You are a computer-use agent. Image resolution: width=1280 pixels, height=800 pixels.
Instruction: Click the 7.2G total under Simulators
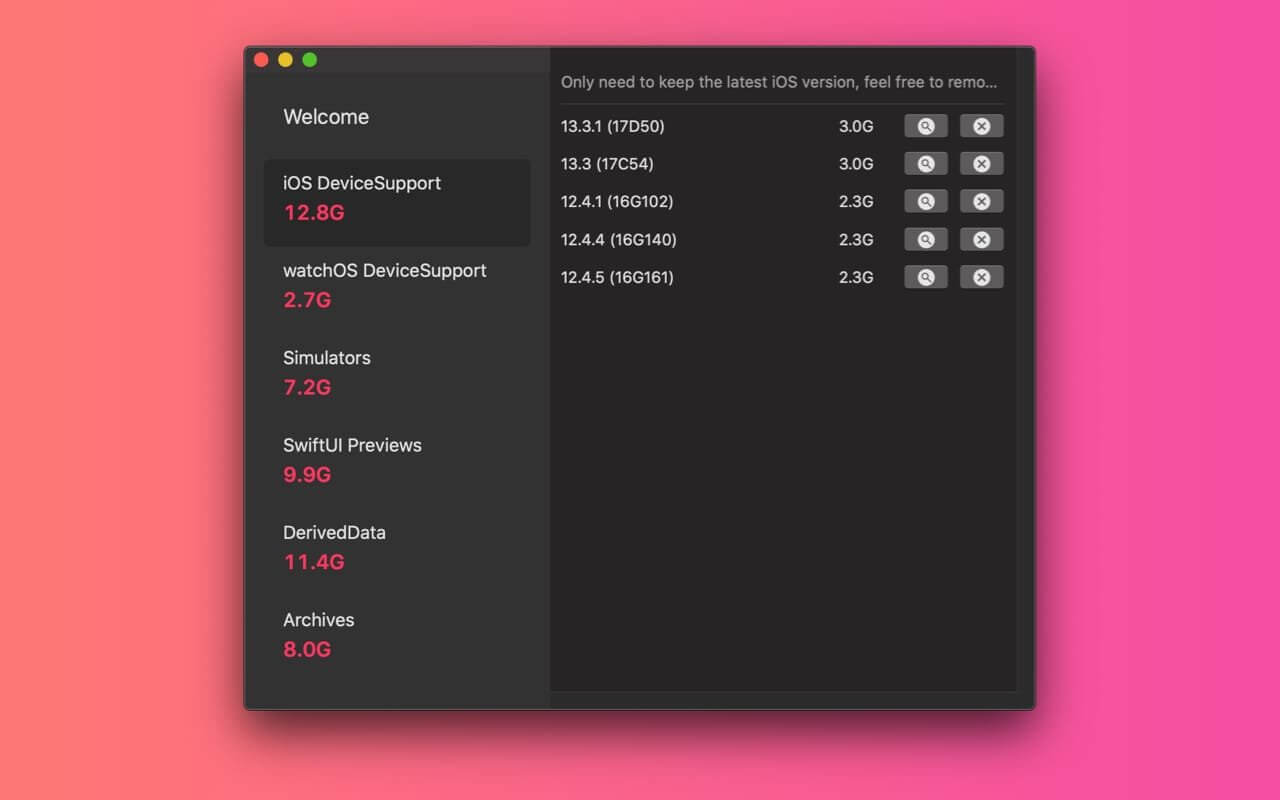[x=307, y=387]
